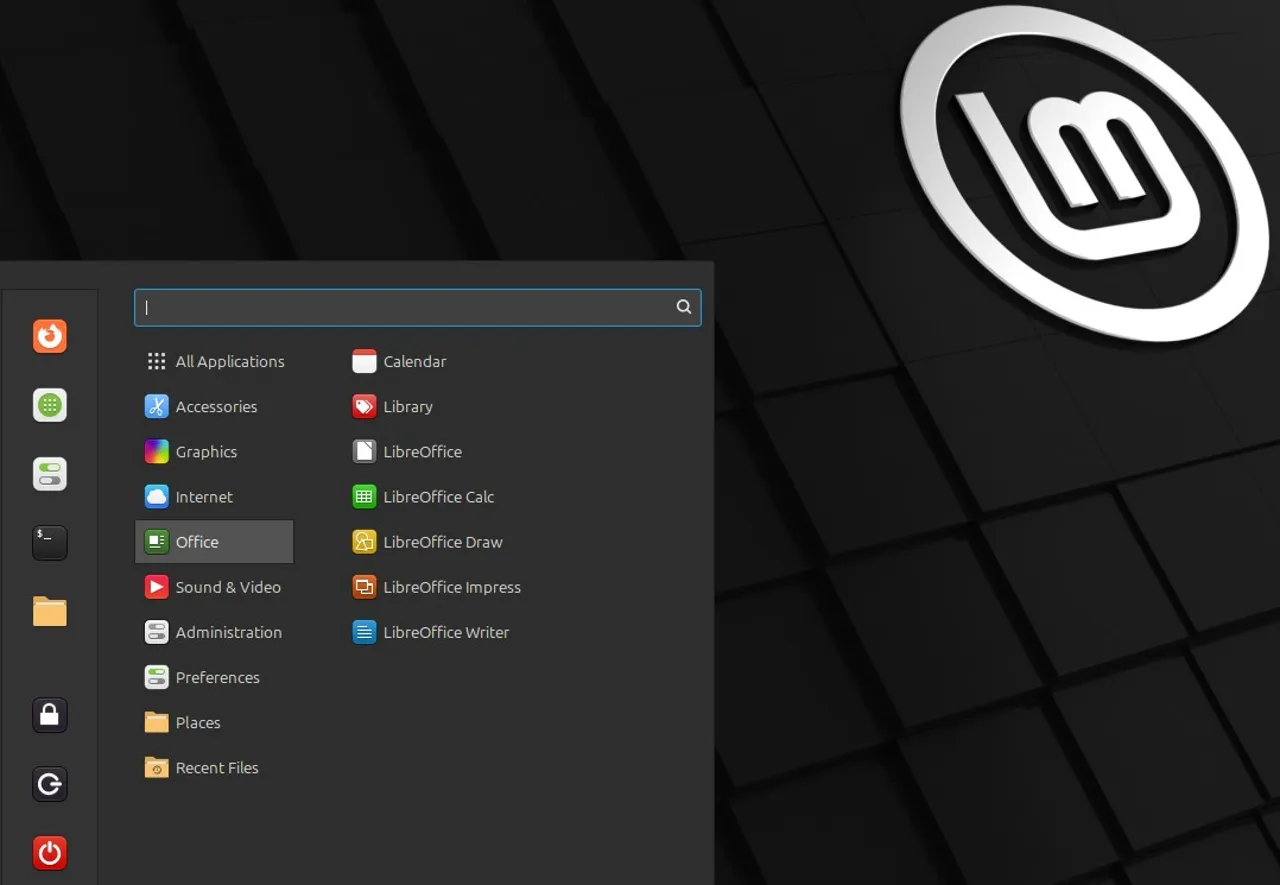Launch Software Manager from favorites sidebar
1280x885 pixels.
pyautogui.click(x=50, y=405)
